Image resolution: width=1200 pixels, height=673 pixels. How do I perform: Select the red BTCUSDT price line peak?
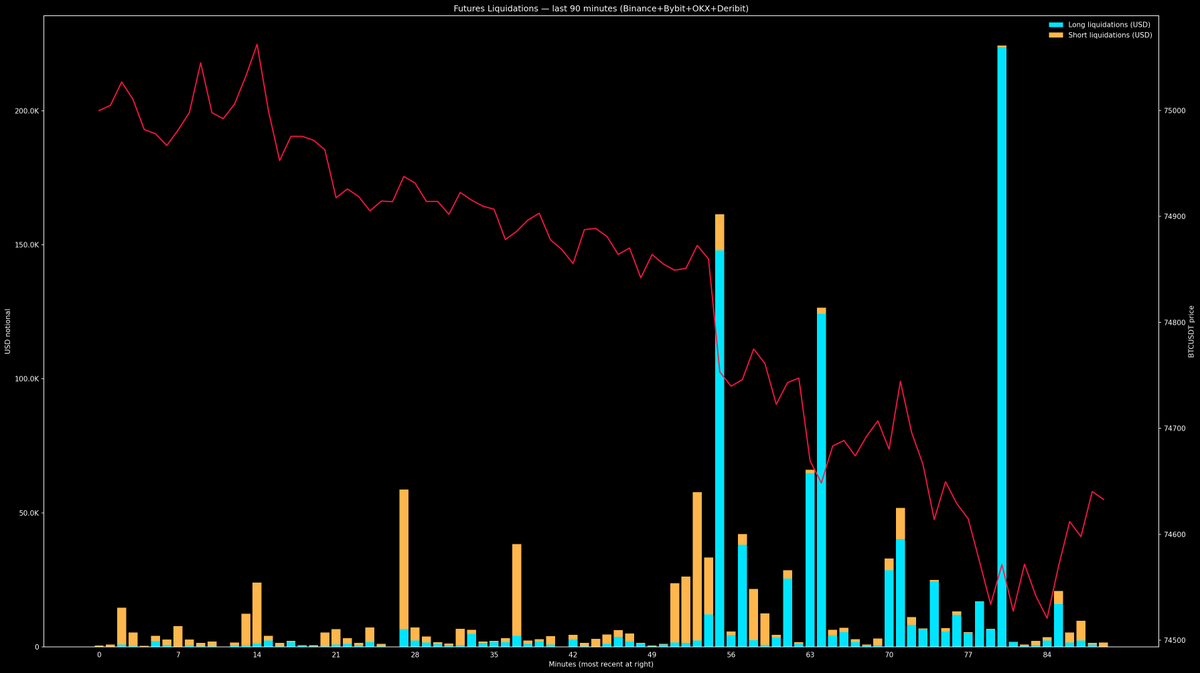click(255, 45)
